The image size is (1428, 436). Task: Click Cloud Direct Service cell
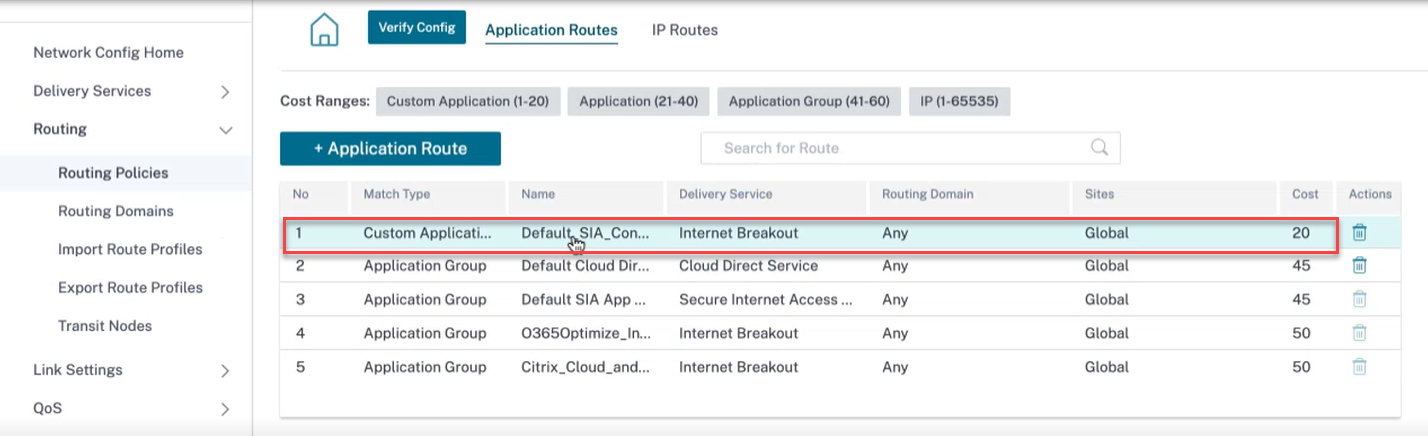(748, 266)
